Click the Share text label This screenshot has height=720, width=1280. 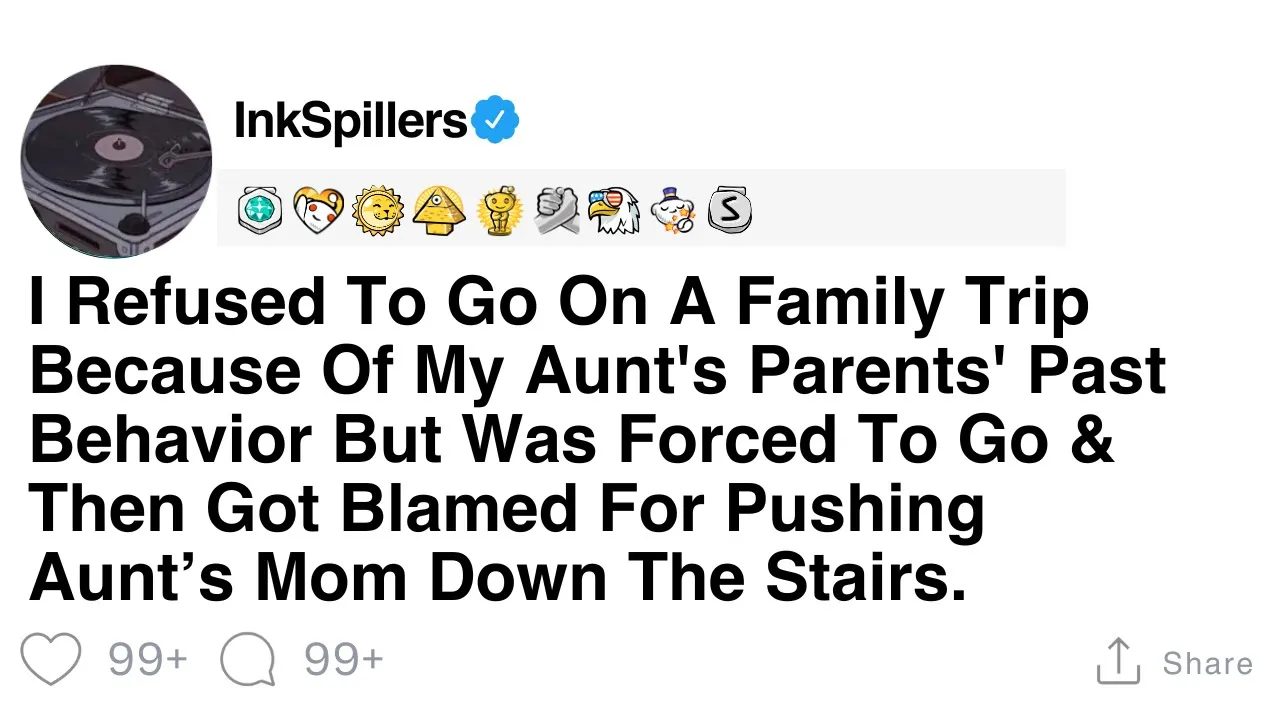point(1207,663)
